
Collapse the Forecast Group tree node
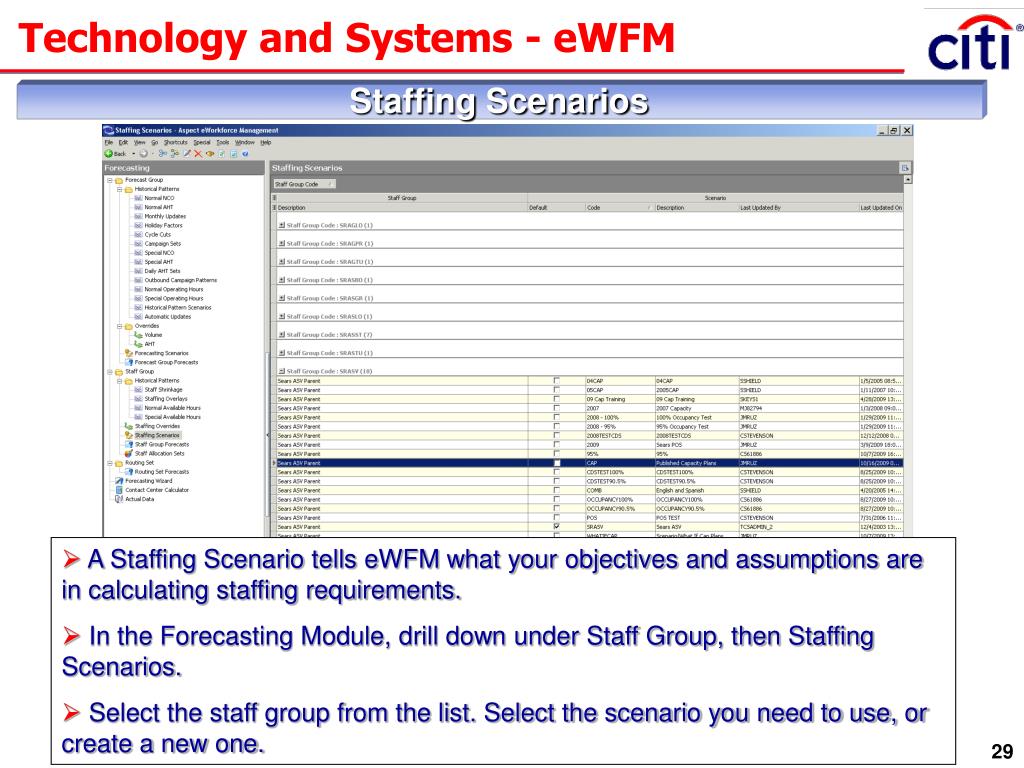tap(110, 180)
